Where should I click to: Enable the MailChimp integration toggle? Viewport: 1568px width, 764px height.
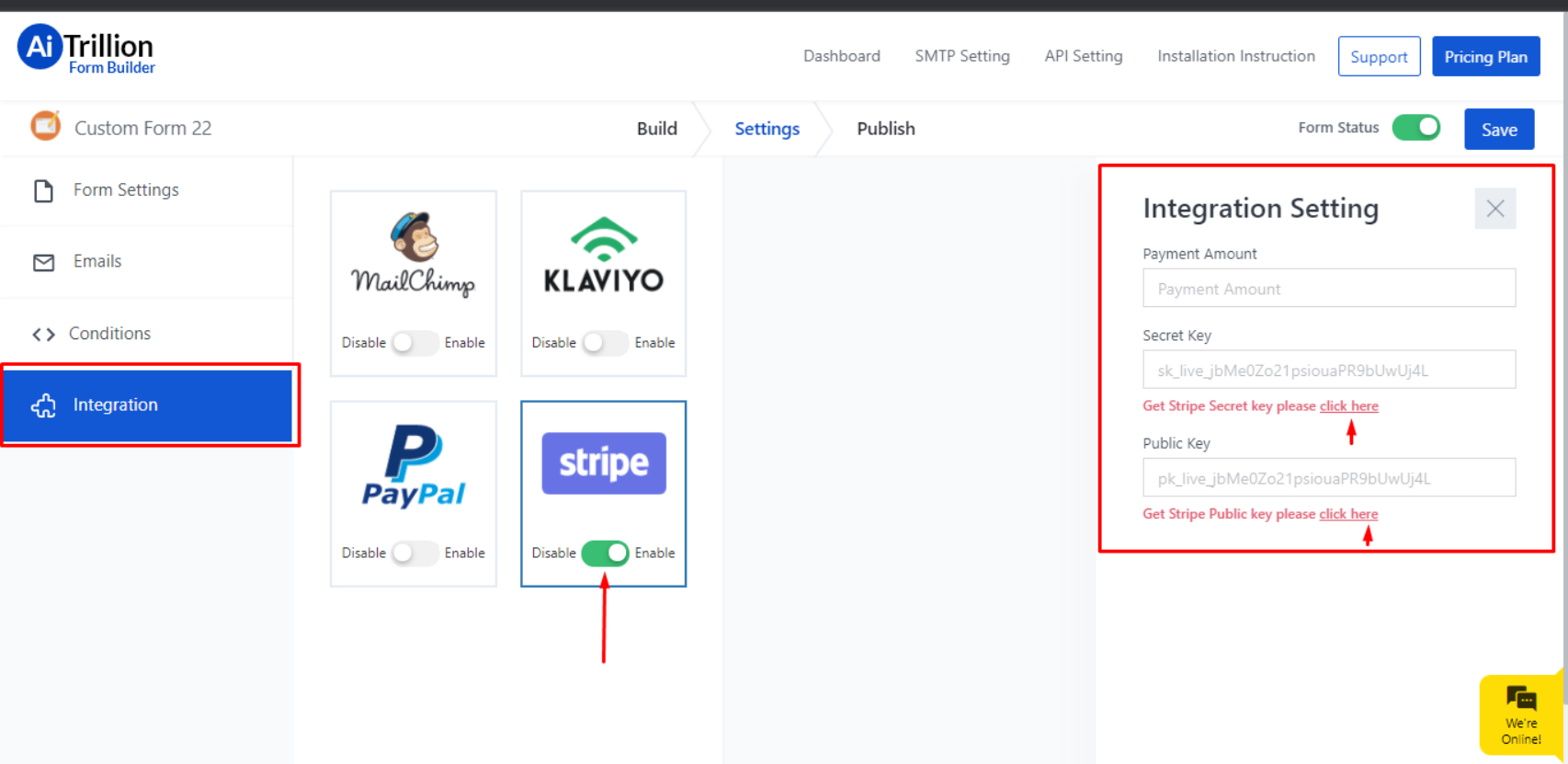pyautogui.click(x=415, y=343)
